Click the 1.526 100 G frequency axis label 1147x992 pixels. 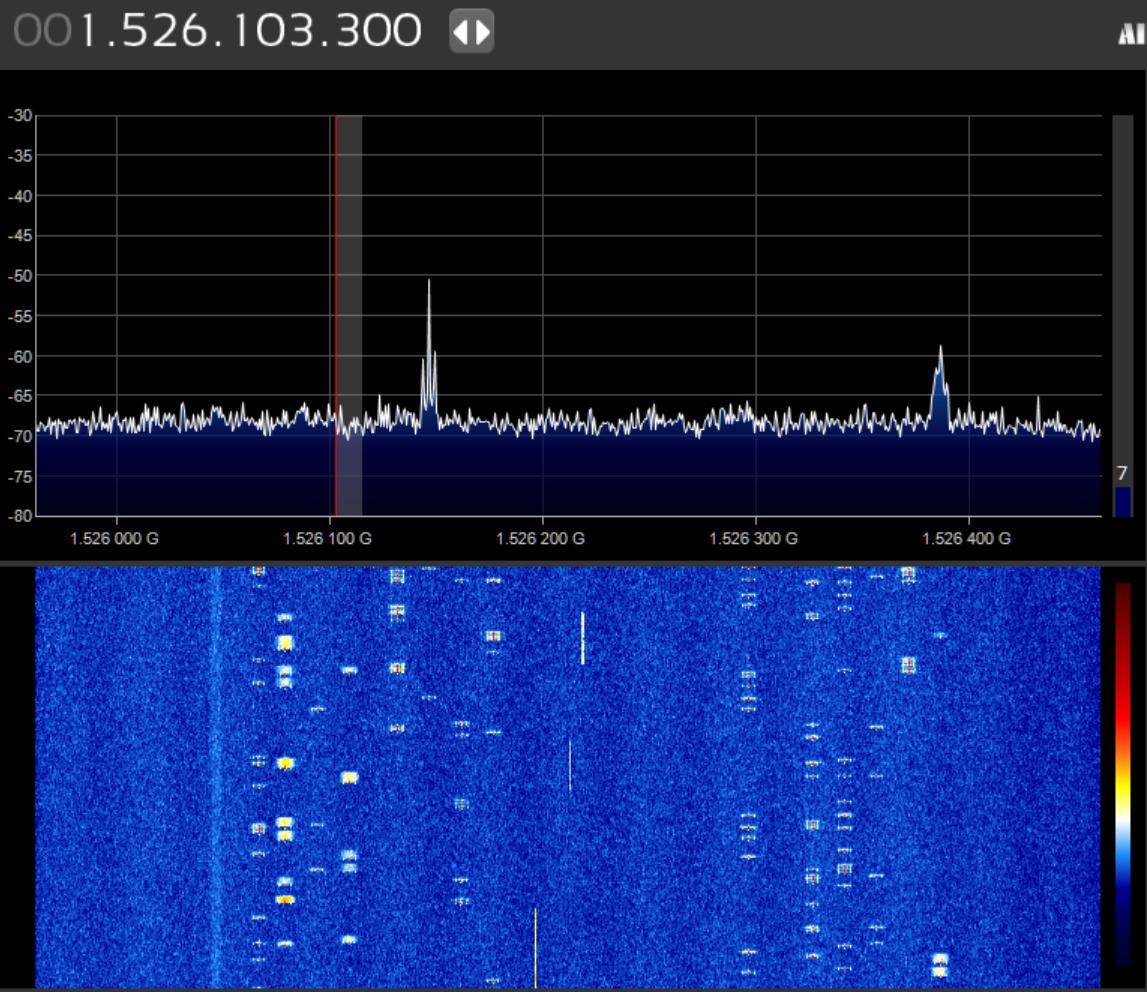pyautogui.click(x=327, y=538)
